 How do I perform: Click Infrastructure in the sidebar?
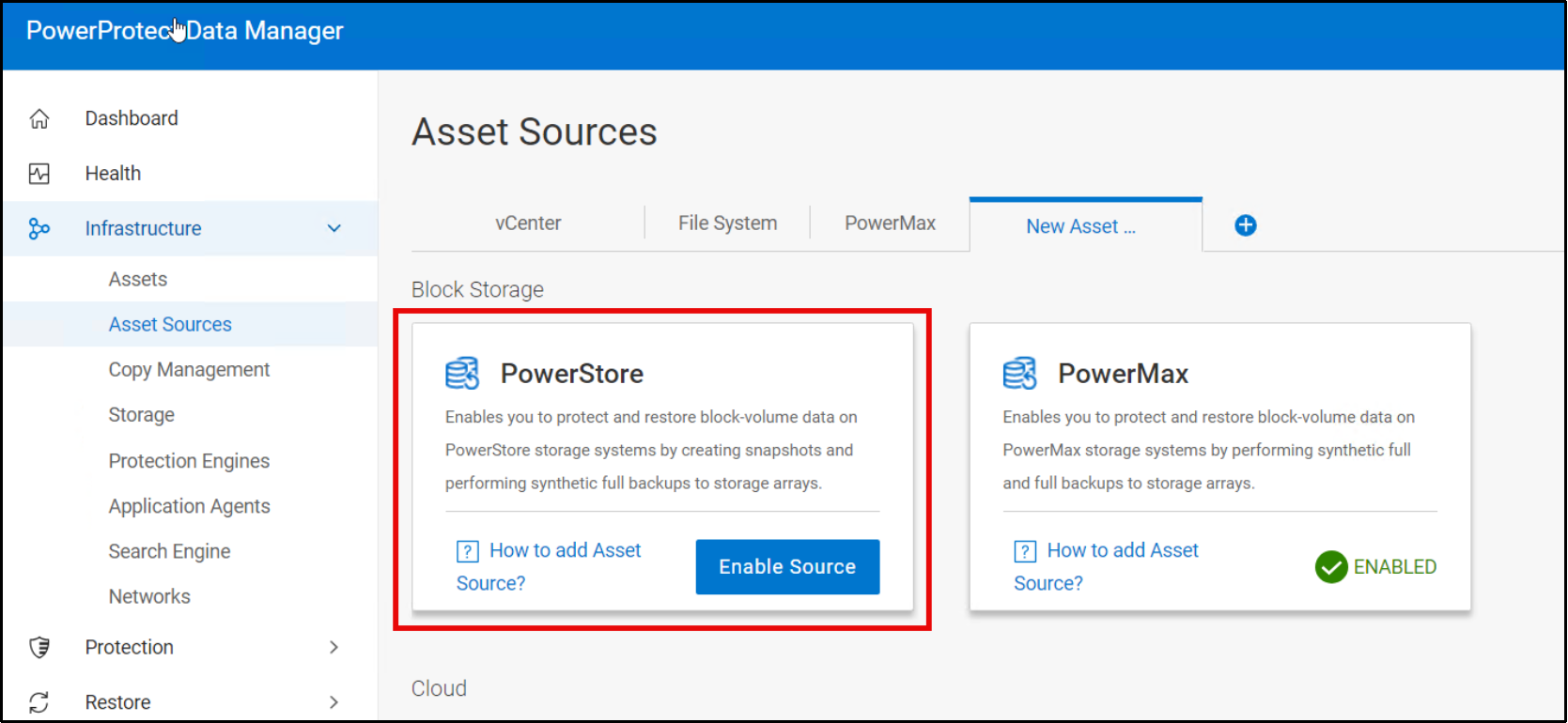(143, 228)
